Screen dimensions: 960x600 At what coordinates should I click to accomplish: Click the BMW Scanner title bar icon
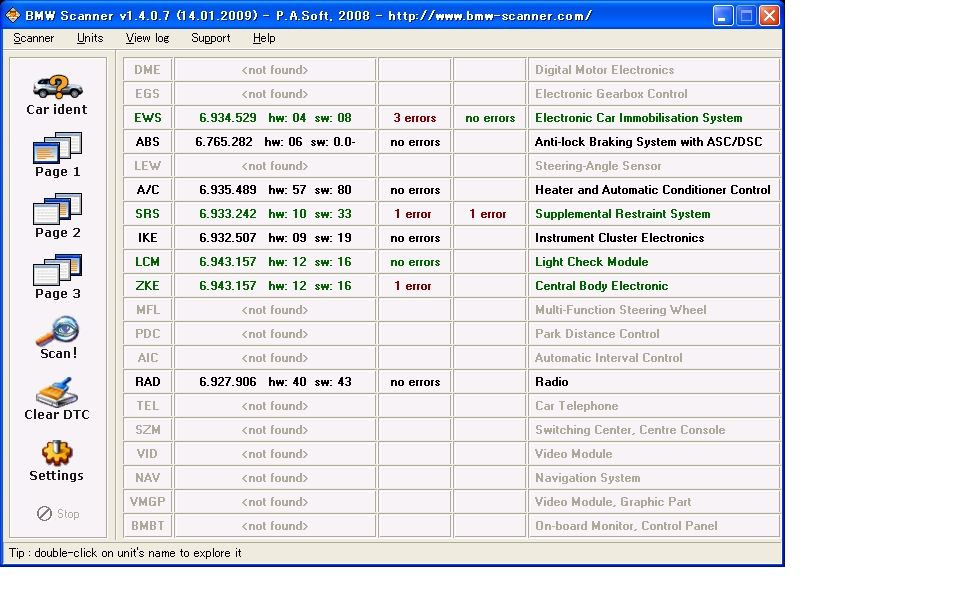(x=13, y=15)
